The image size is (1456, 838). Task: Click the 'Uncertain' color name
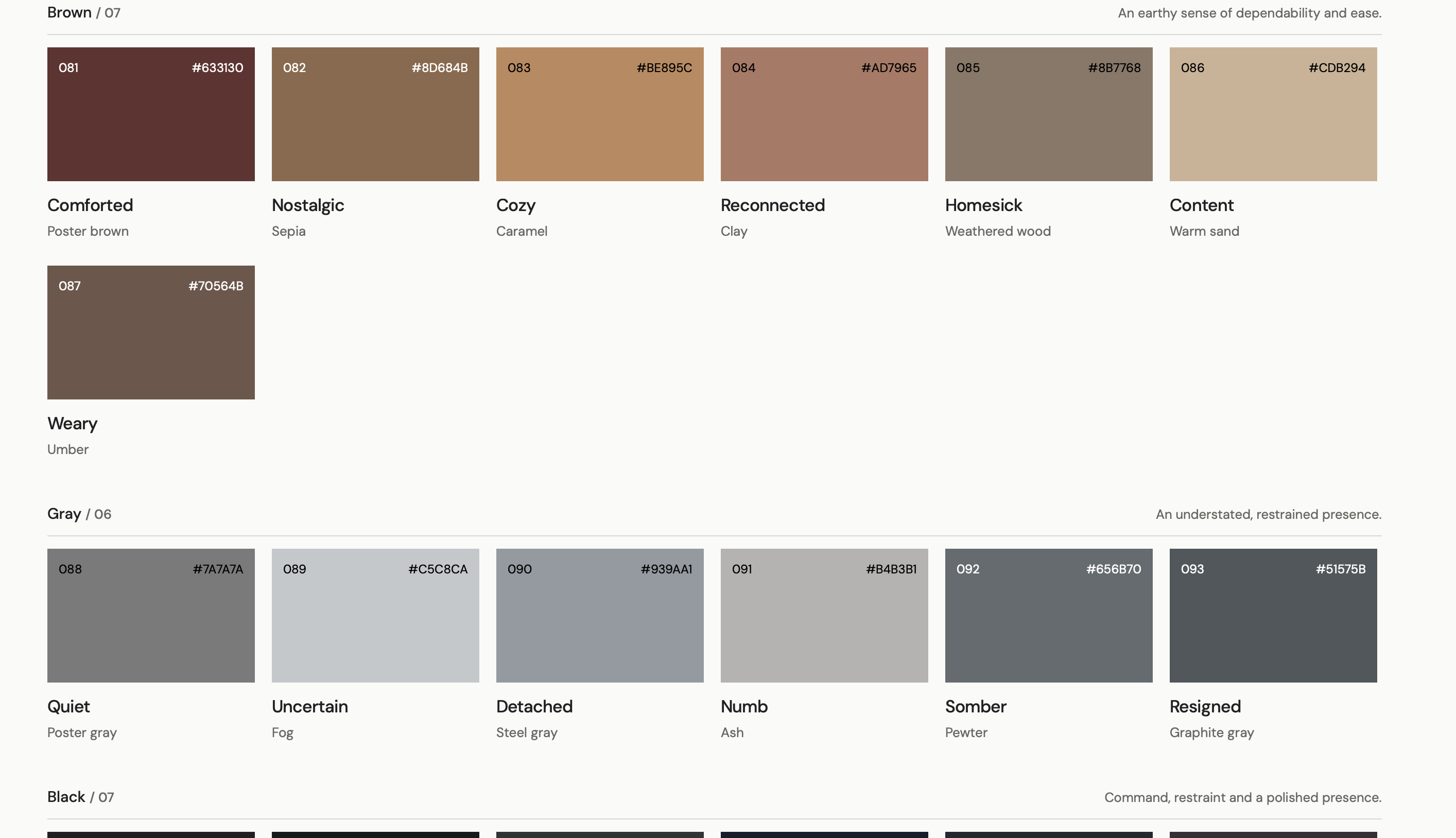coord(309,706)
